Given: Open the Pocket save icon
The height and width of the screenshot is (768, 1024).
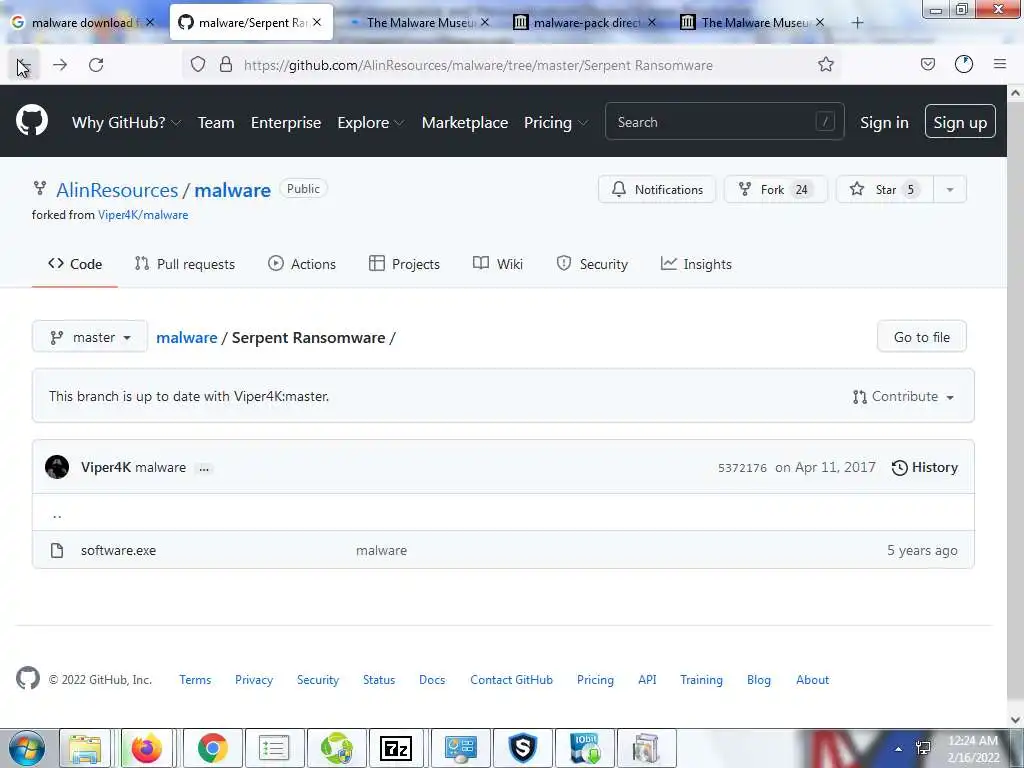Looking at the screenshot, I should [x=927, y=64].
